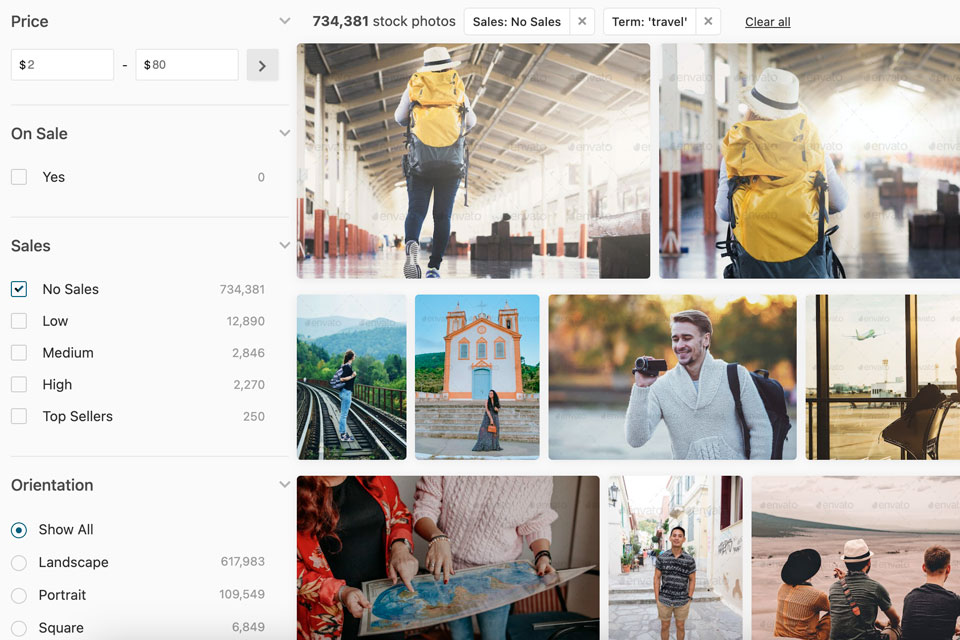
Task: Check the 'Low' sales checkbox
Action: [x=19, y=321]
